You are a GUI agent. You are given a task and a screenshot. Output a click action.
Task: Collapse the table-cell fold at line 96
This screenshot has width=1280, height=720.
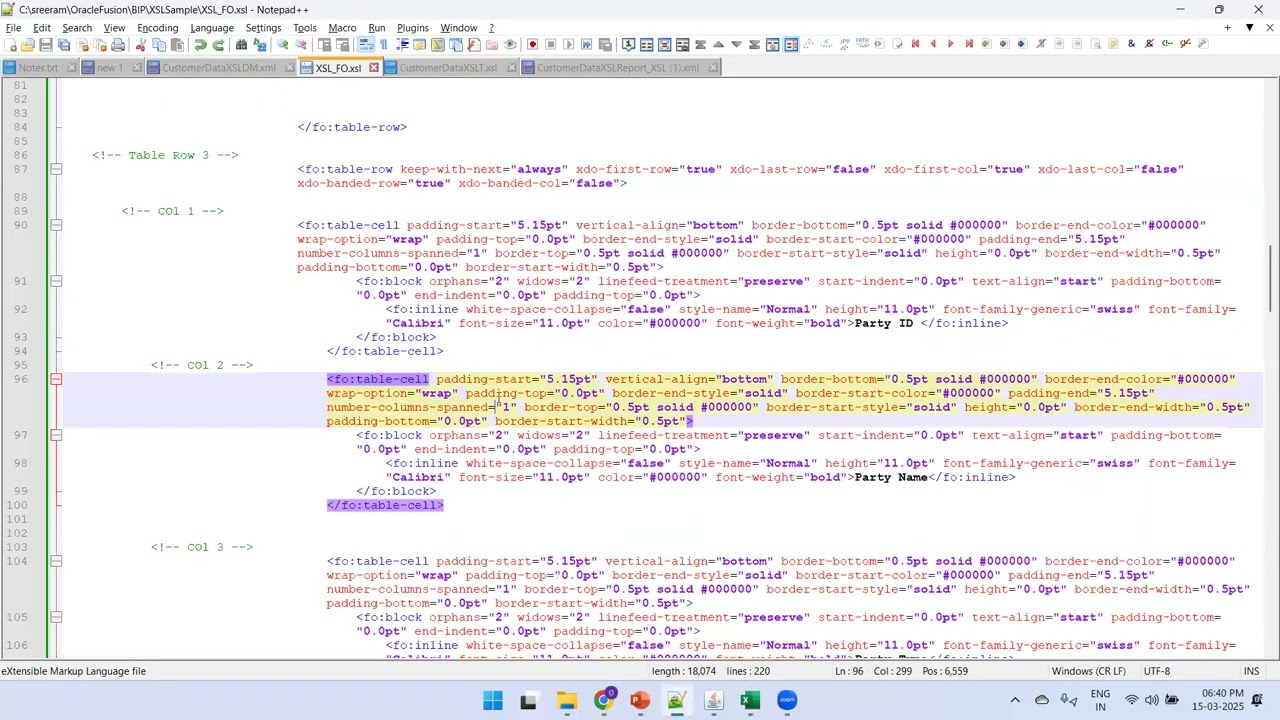(56, 379)
